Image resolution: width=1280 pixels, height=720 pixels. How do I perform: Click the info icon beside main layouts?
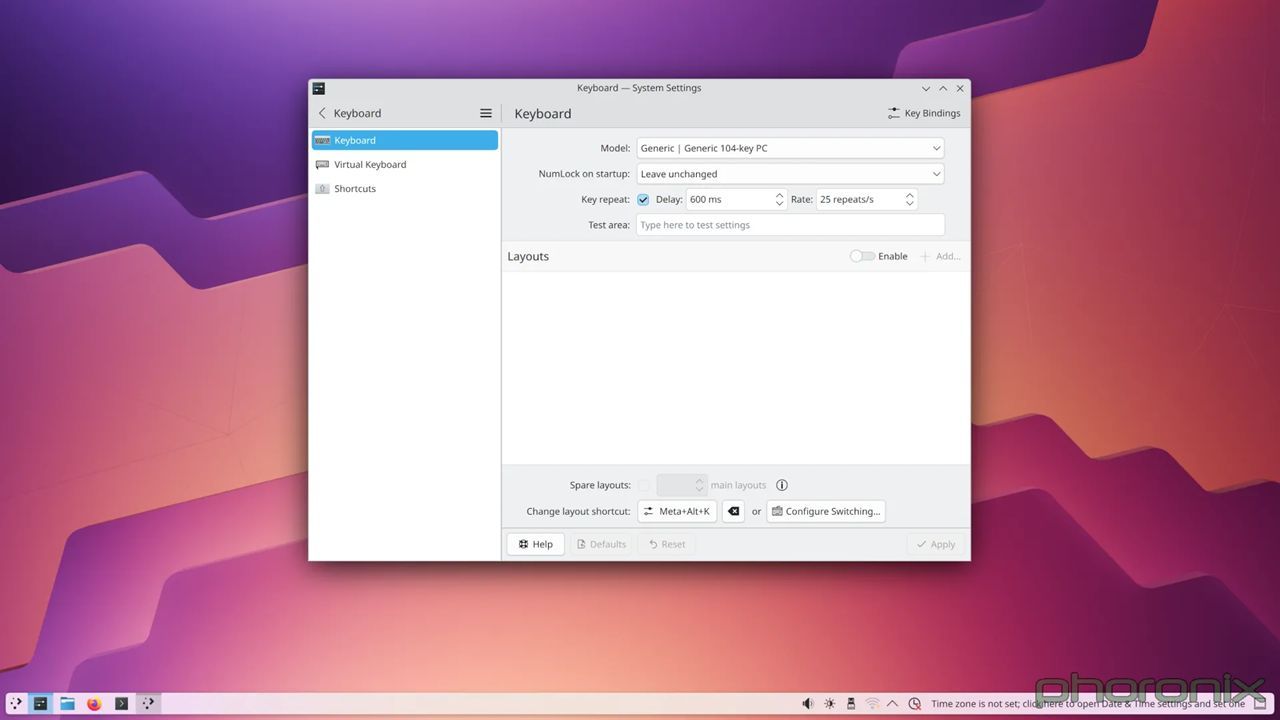click(781, 485)
